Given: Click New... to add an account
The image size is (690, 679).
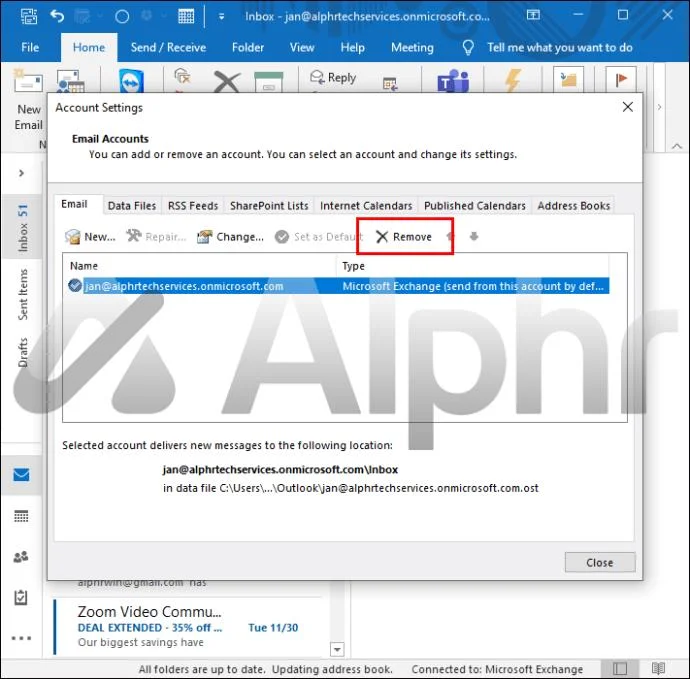Looking at the screenshot, I should point(90,237).
